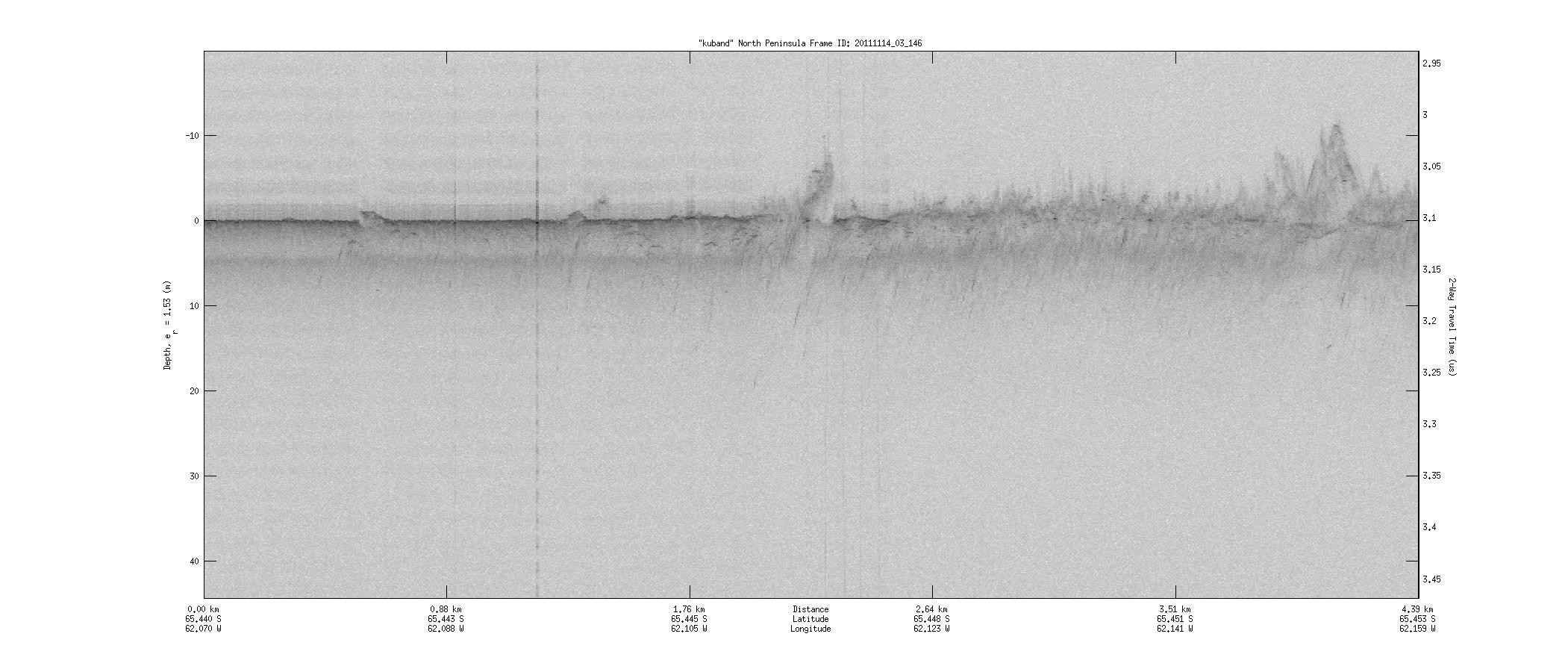Select the 2.64 km distance label
1568x672 pixels.
[x=931, y=609]
